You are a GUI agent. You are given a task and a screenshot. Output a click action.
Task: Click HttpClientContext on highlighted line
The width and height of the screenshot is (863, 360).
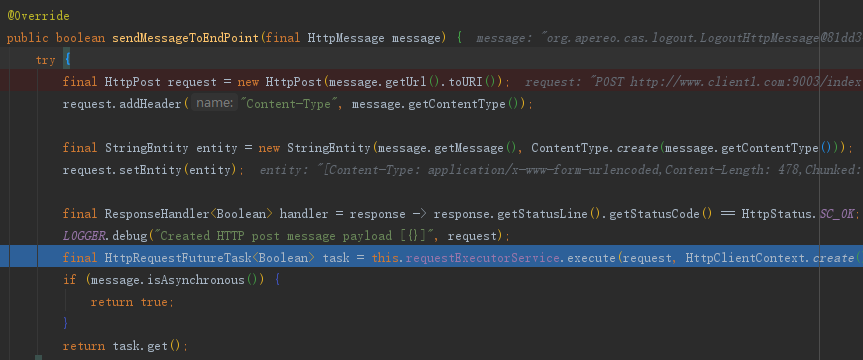coord(746,258)
